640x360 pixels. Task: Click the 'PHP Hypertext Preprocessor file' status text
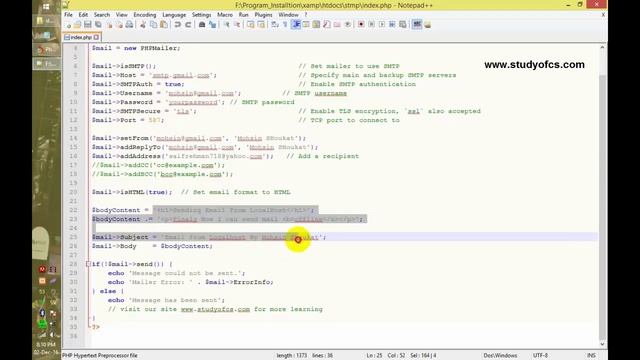coord(100,356)
